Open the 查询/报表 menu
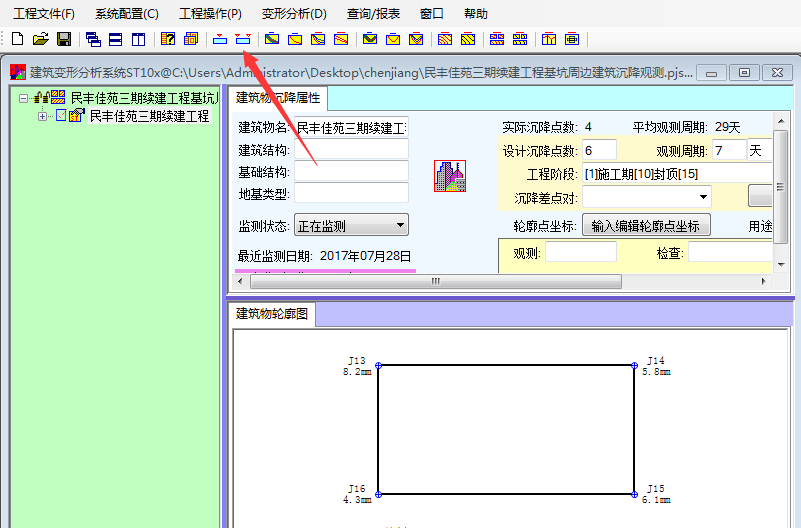The height and width of the screenshot is (528, 801). pyautogui.click(x=373, y=14)
